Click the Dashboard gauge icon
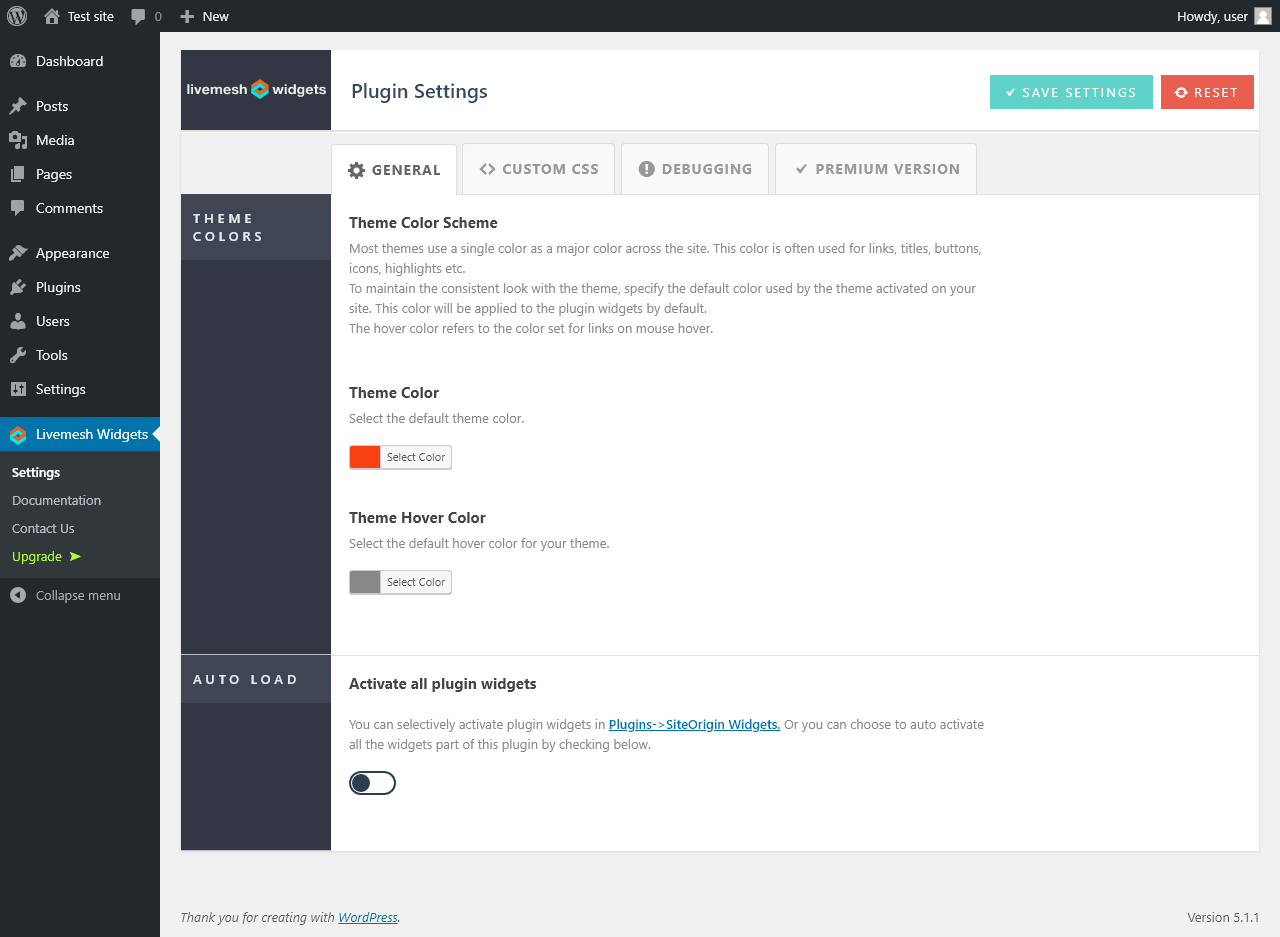The height and width of the screenshot is (937, 1280). pyautogui.click(x=18, y=61)
